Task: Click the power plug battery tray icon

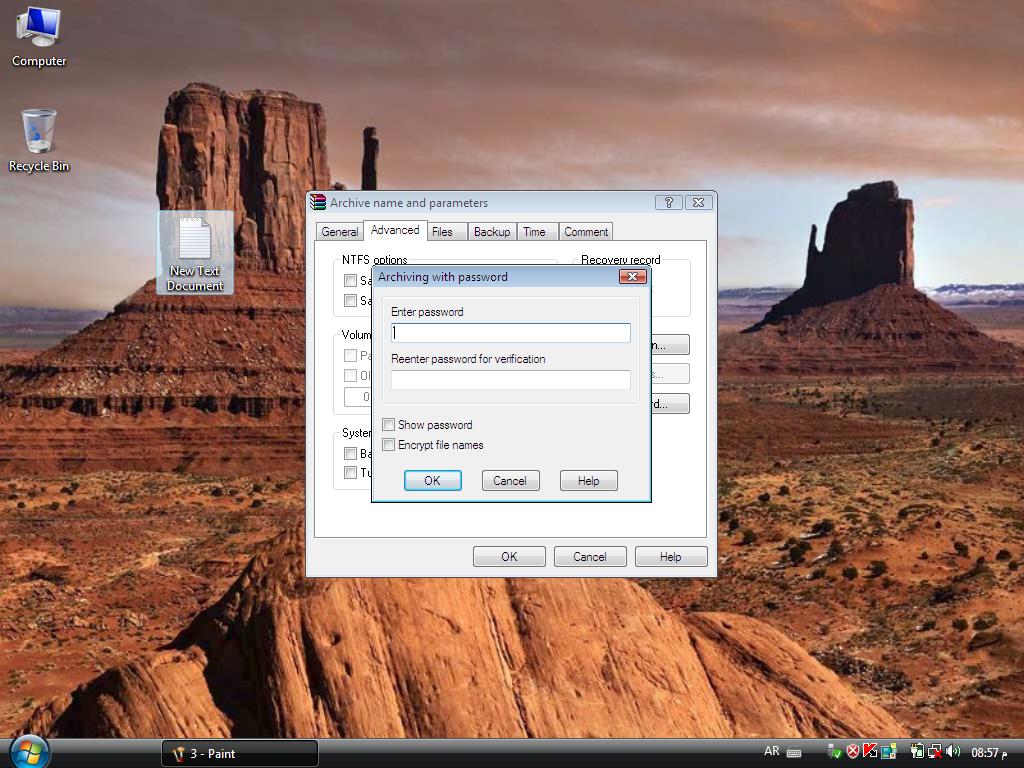Action: 916,751
